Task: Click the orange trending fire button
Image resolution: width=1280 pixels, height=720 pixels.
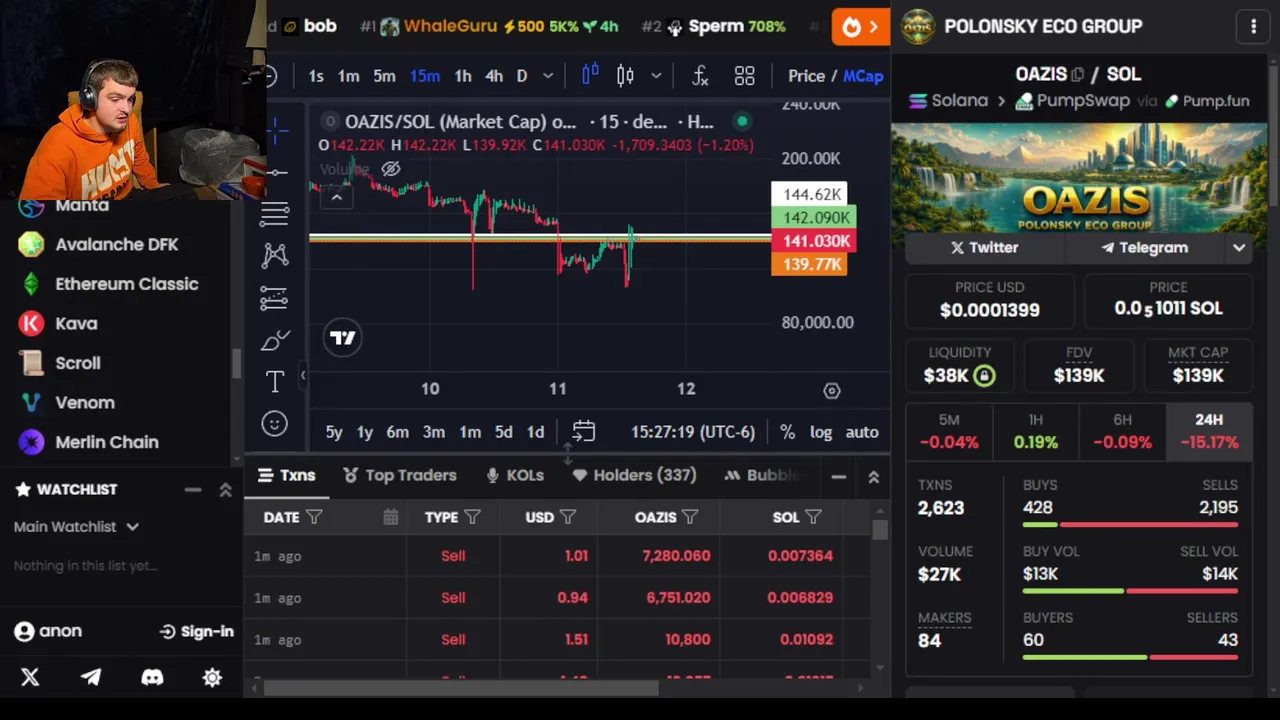Action: pyautogui.click(x=860, y=27)
